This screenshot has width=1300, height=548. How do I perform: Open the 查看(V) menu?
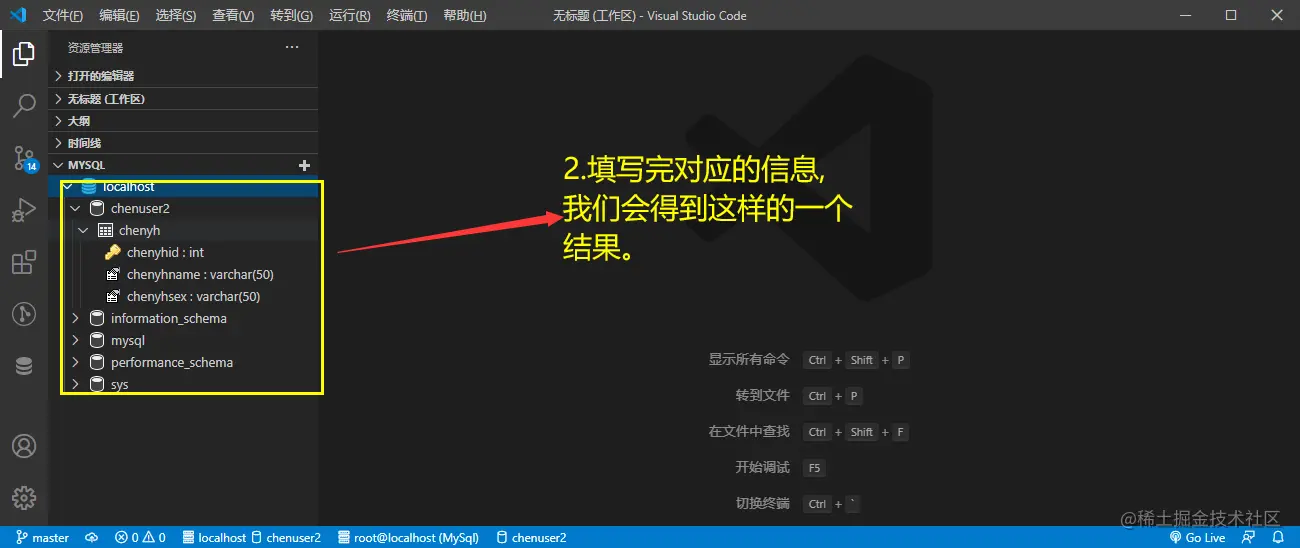click(233, 16)
